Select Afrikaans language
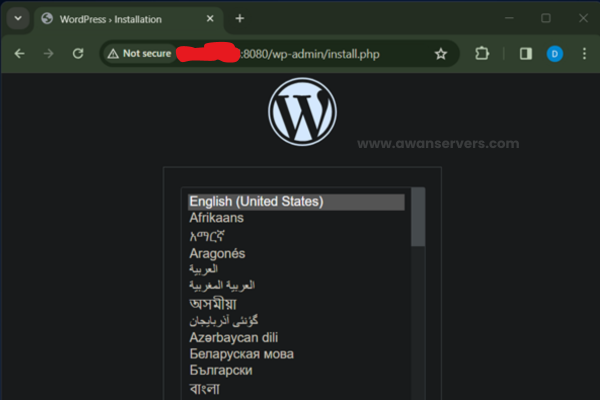600x400 pixels. (296, 218)
